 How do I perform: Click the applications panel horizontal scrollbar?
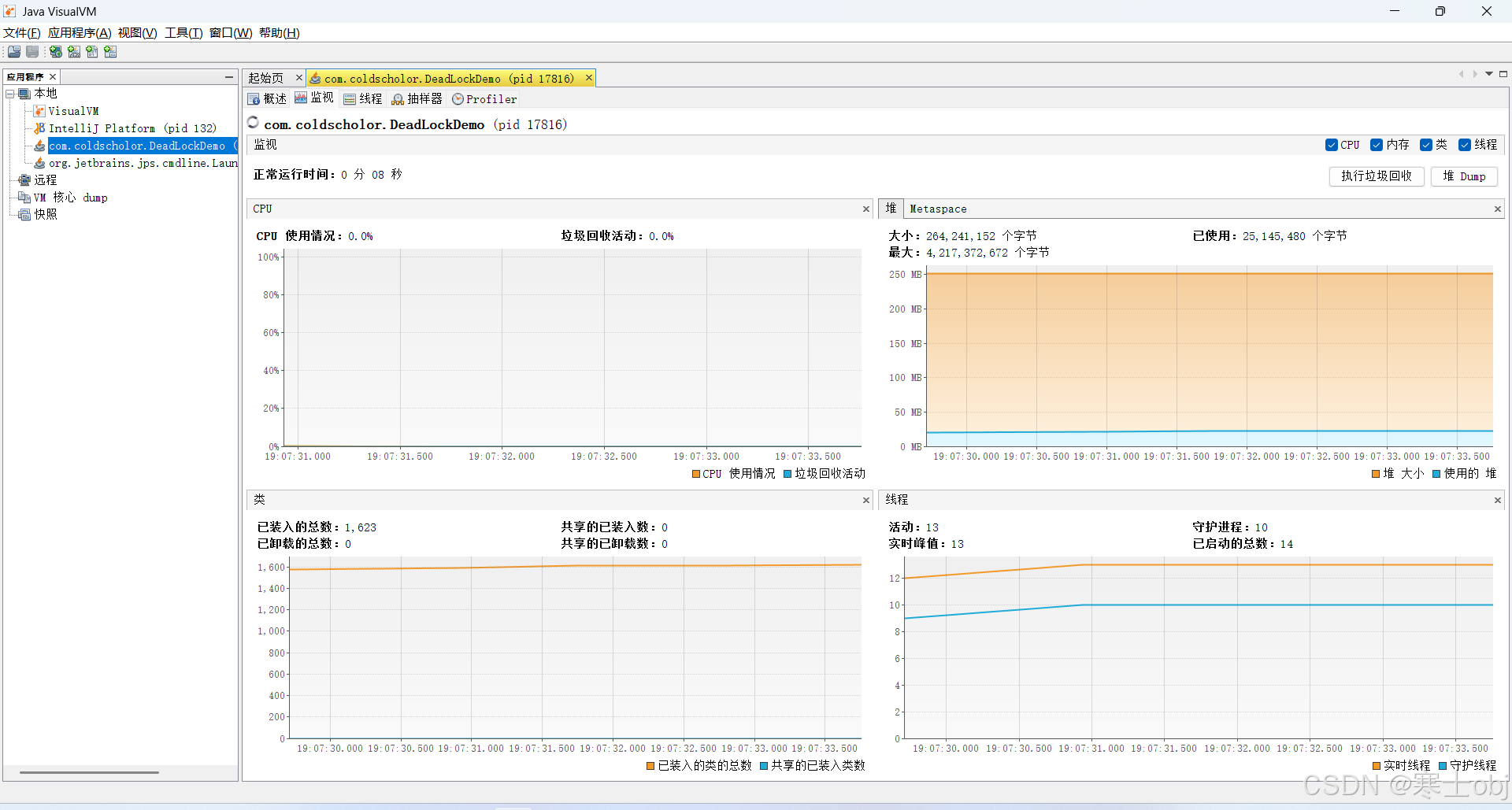(x=89, y=772)
